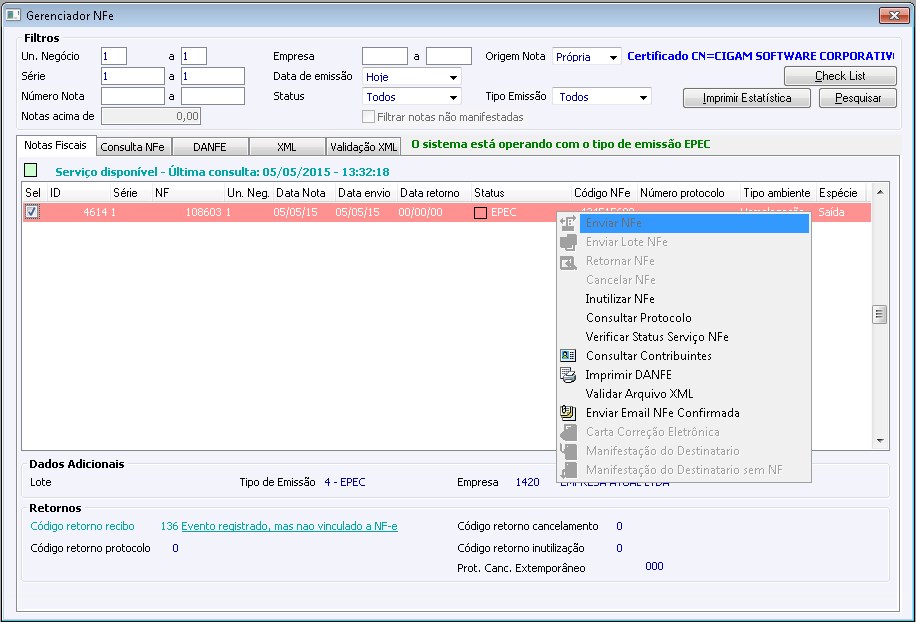Click the Imprimir Estatística button
The image size is (916, 622).
pos(747,98)
